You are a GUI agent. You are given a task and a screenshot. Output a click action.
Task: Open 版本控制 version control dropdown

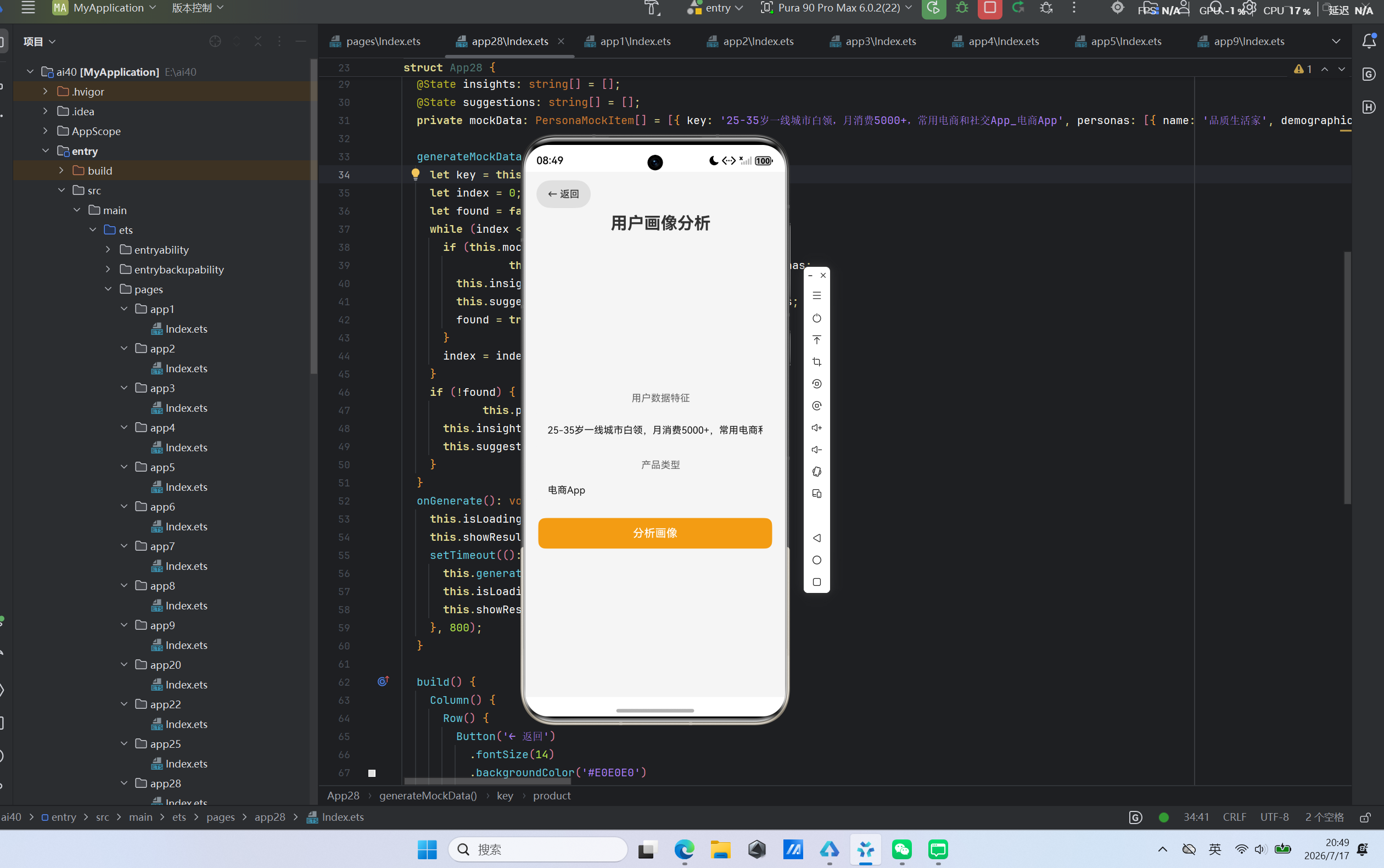198,8
